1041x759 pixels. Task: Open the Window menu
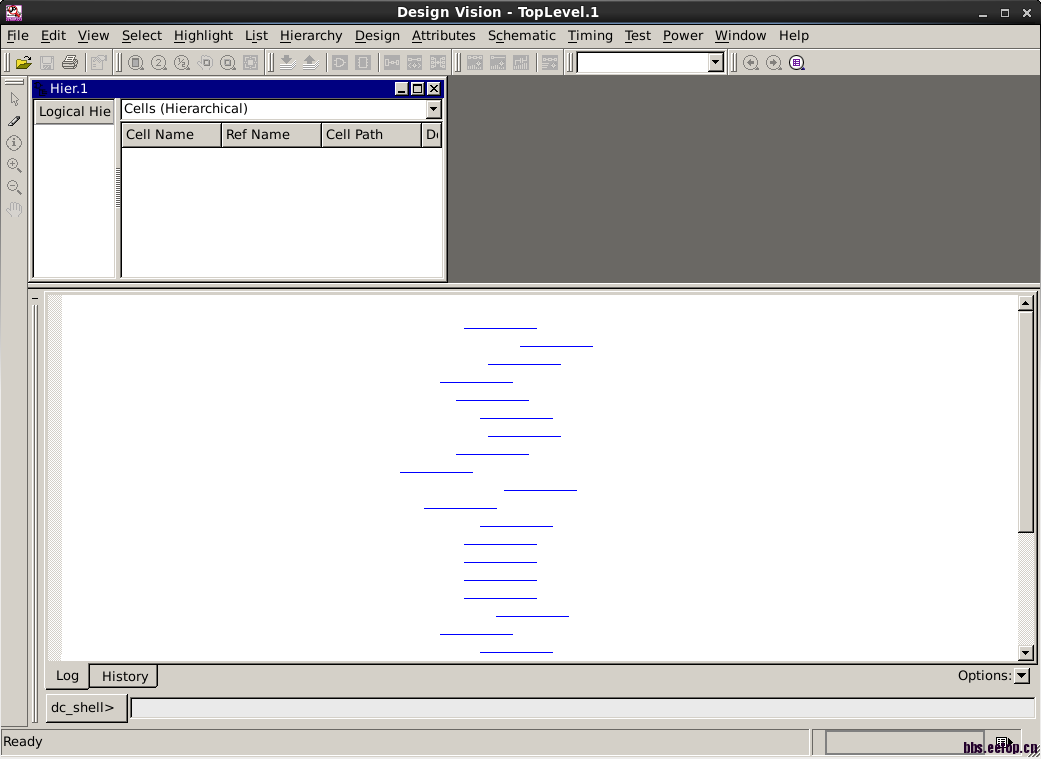pos(740,35)
